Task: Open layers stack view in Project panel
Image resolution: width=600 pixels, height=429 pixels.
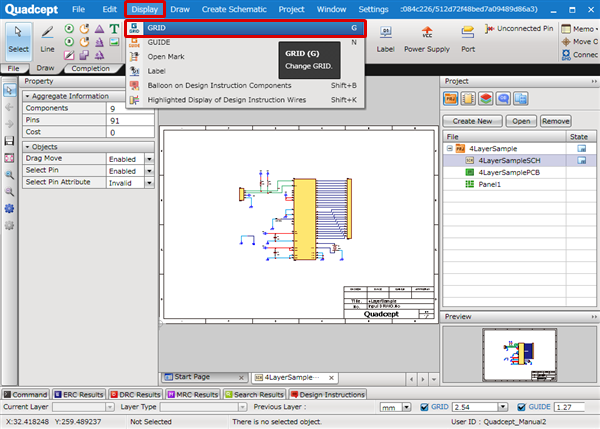Action: [486, 99]
